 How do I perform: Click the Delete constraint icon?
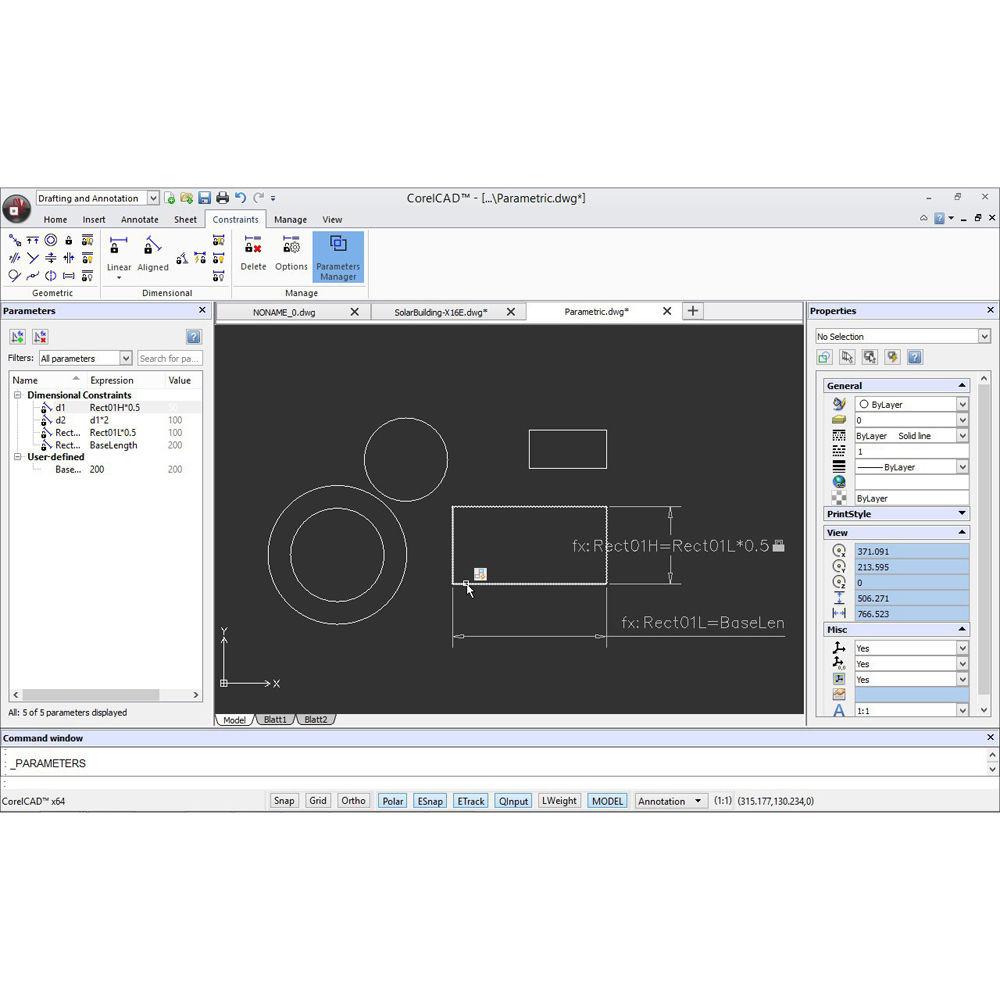(253, 246)
